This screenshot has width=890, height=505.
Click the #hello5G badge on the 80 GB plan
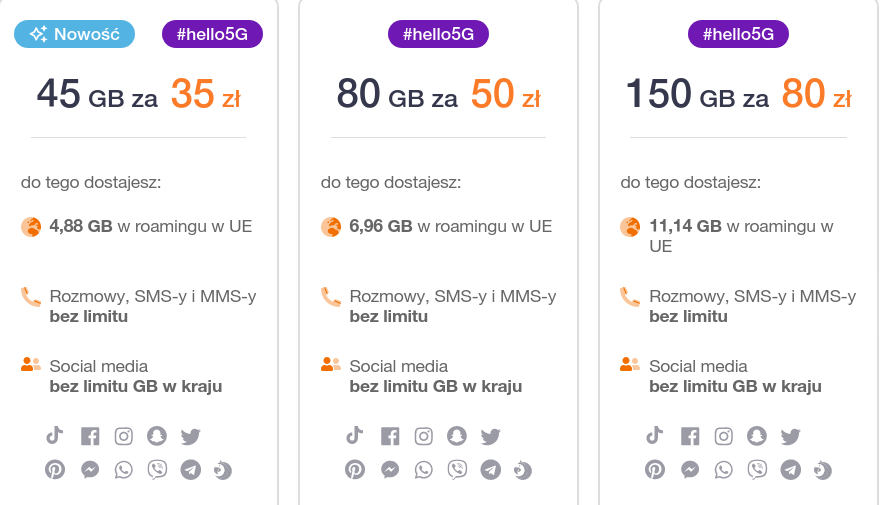438,34
